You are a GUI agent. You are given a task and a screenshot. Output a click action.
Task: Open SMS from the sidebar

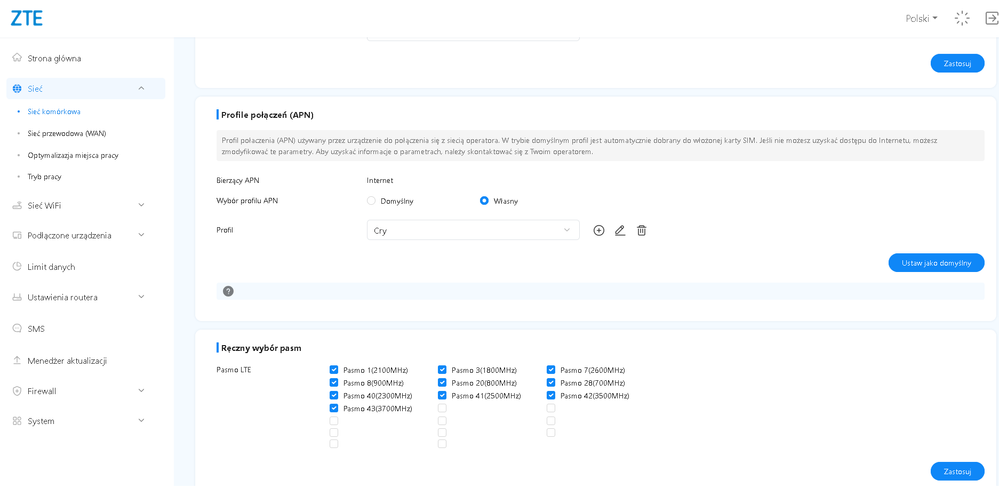click(x=36, y=329)
